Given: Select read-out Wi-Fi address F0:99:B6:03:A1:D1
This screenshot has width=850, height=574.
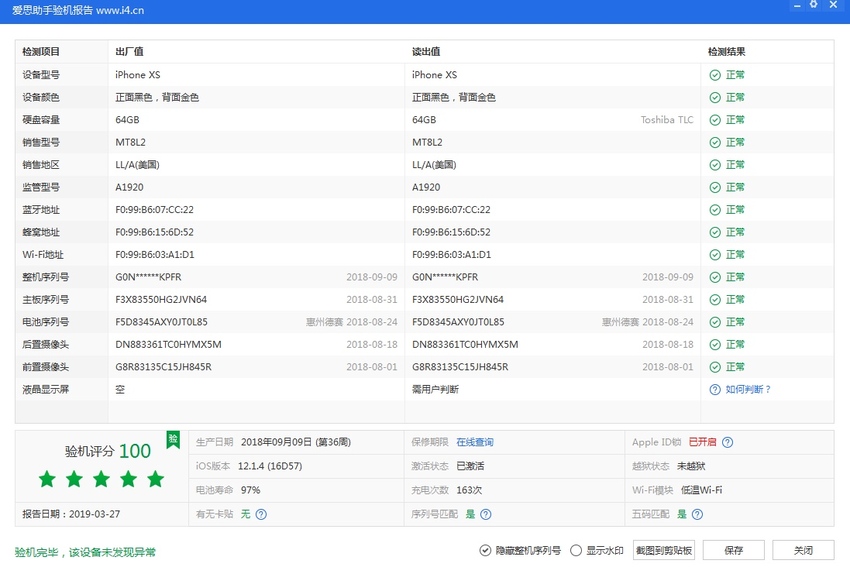Looking at the screenshot, I should 451,255.
